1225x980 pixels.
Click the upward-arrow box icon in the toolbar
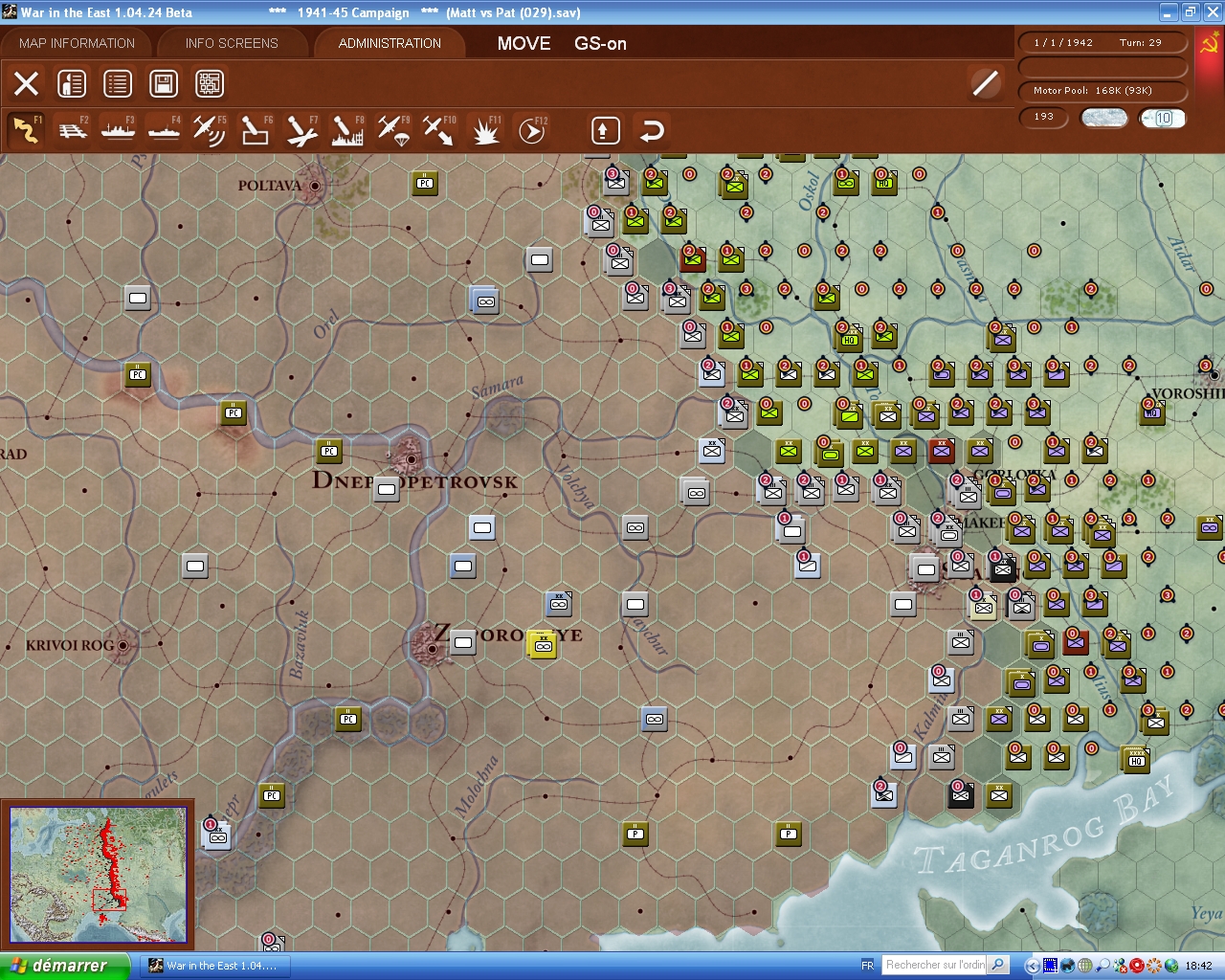(605, 130)
